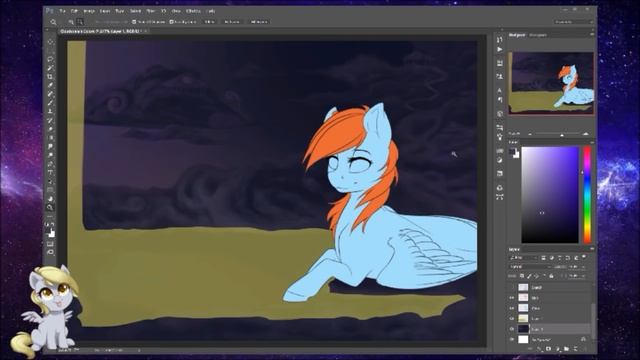640x360 pixels.
Task: Select the Lasso tool
Action: (x=50, y=59)
